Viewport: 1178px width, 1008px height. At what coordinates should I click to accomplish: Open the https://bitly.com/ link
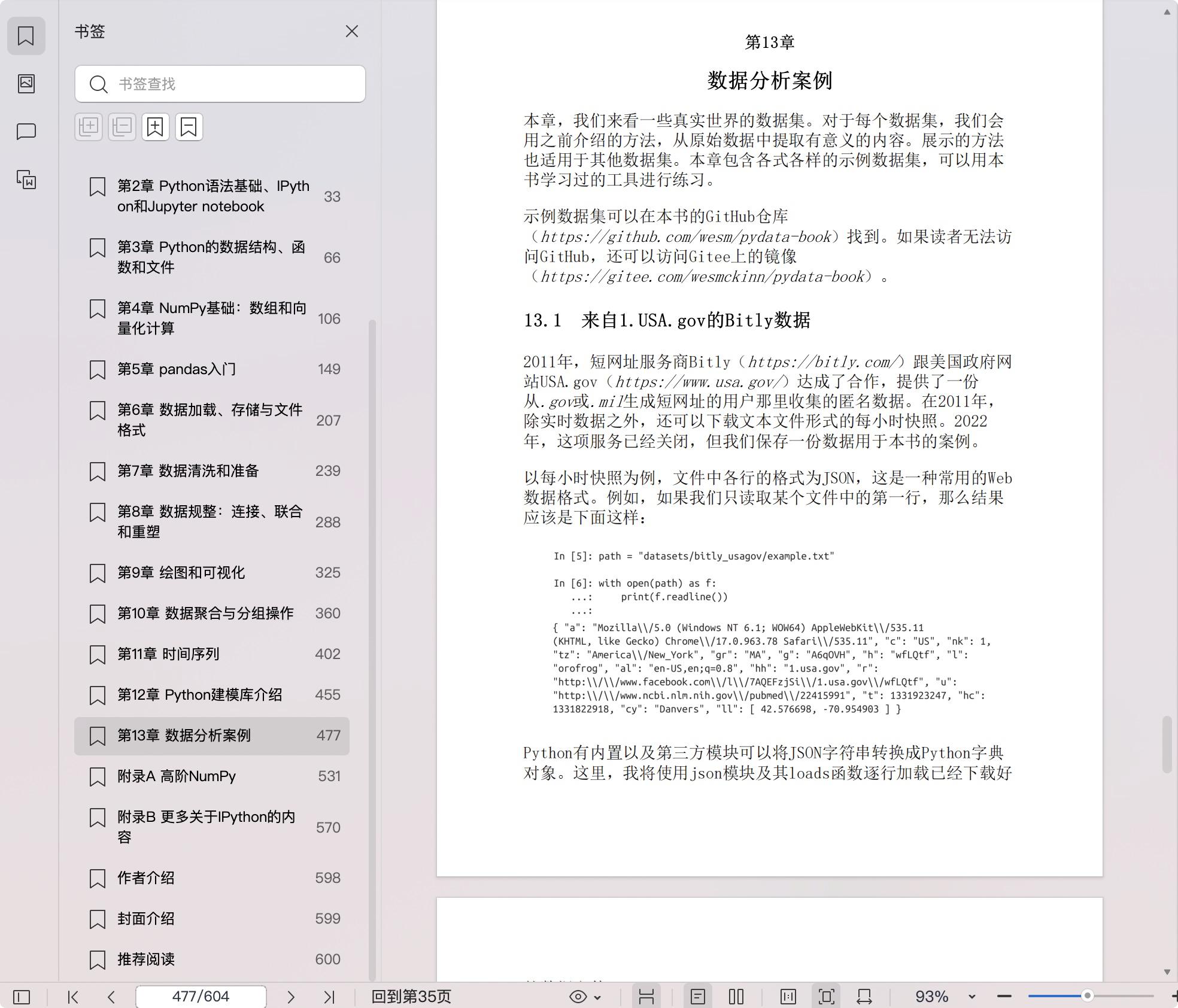click(x=825, y=362)
